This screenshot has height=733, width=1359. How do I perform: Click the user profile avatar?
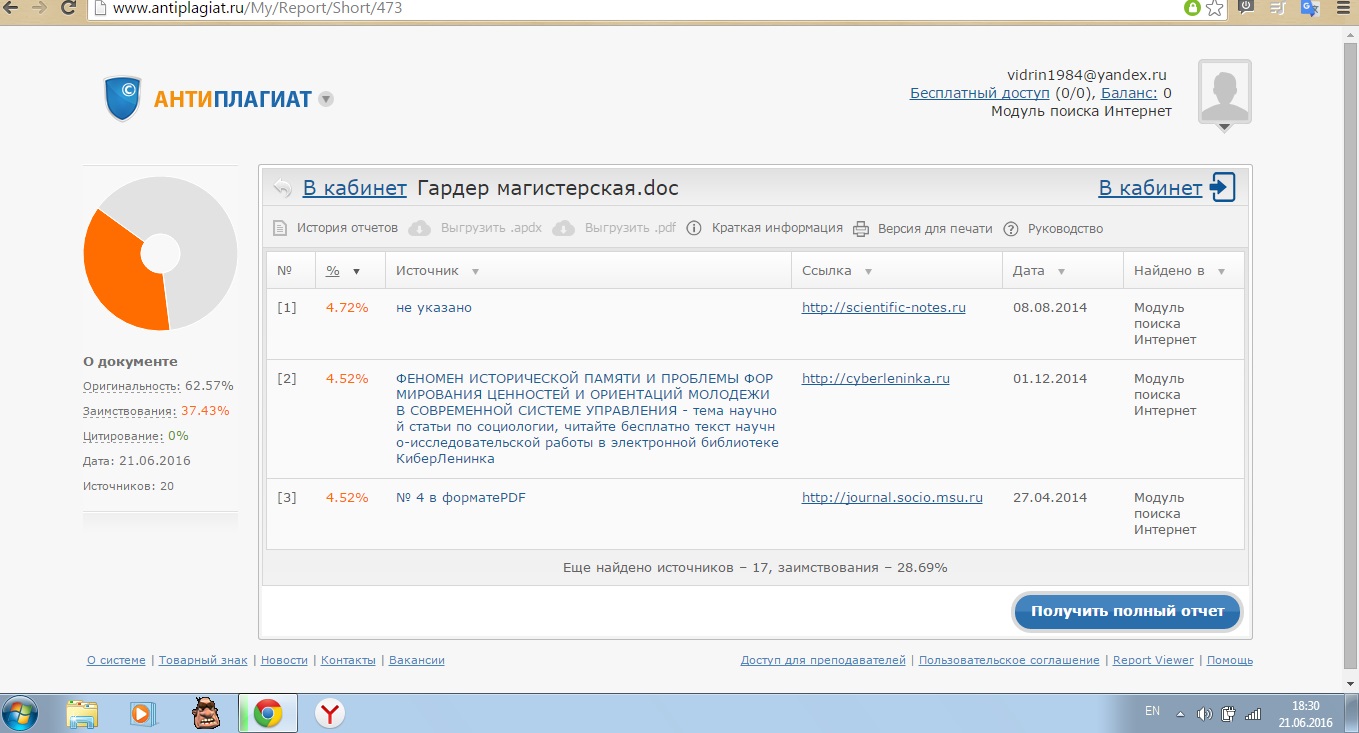[x=1224, y=92]
